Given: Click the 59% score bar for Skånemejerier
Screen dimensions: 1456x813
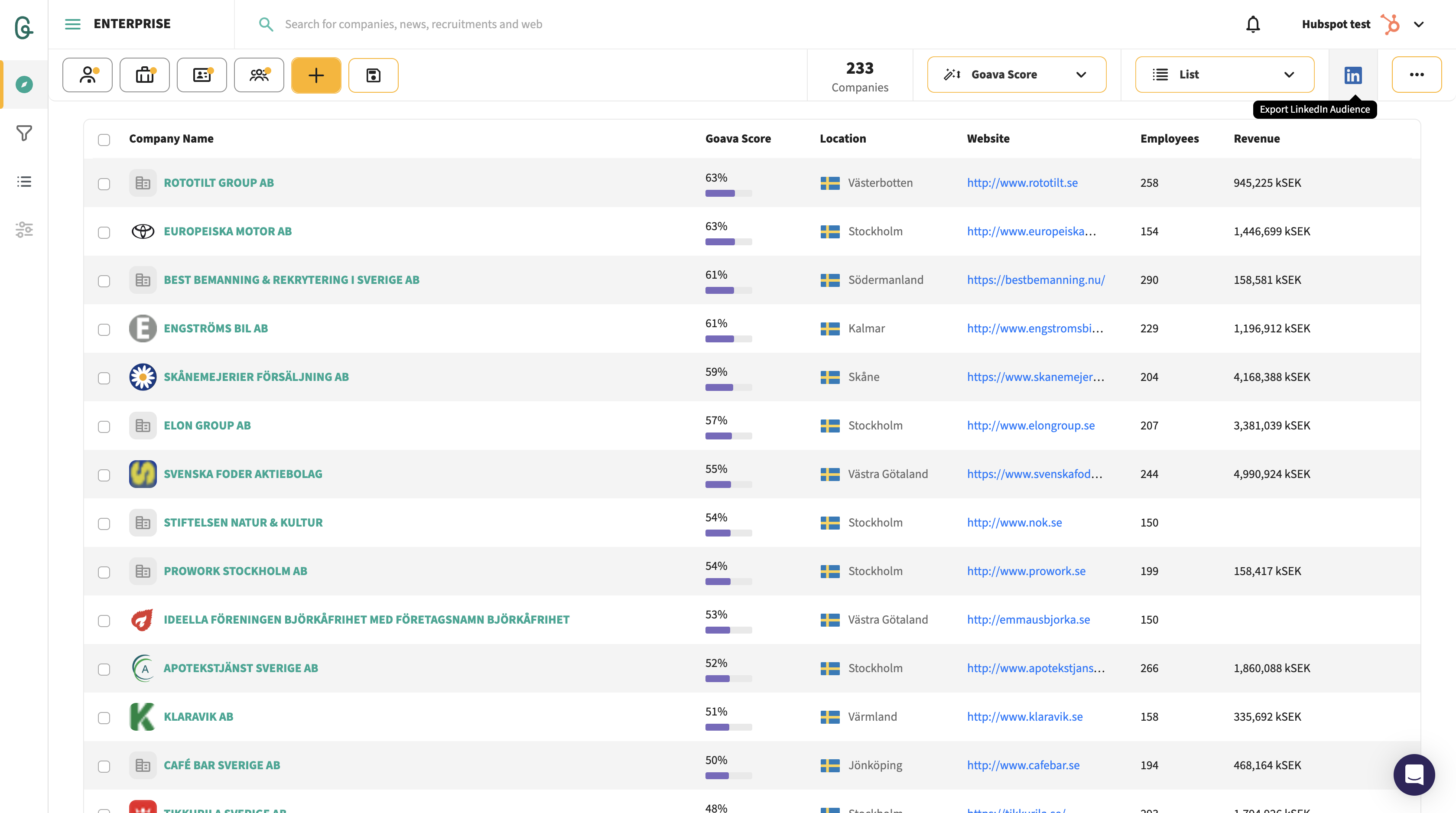Looking at the screenshot, I should (x=728, y=387).
